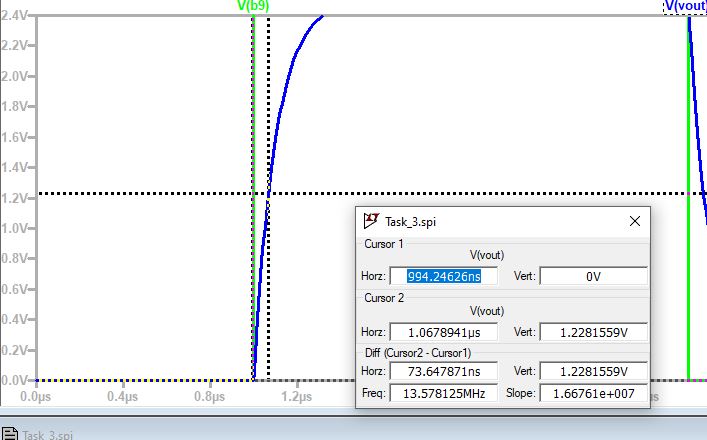The width and height of the screenshot is (707, 440).
Task: Select the Diff Vert voltage difference field
Action: click(593, 372)
